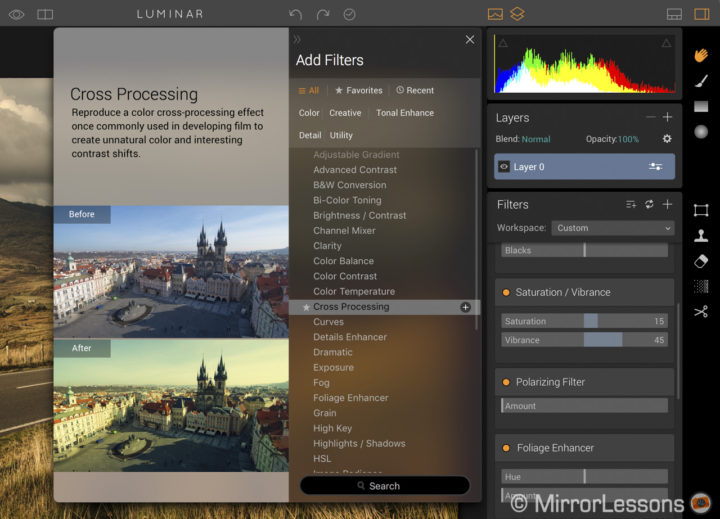Toggle Saturation / Vibrance filter on/off dot
720x519 pixels.
click(506, 293)
